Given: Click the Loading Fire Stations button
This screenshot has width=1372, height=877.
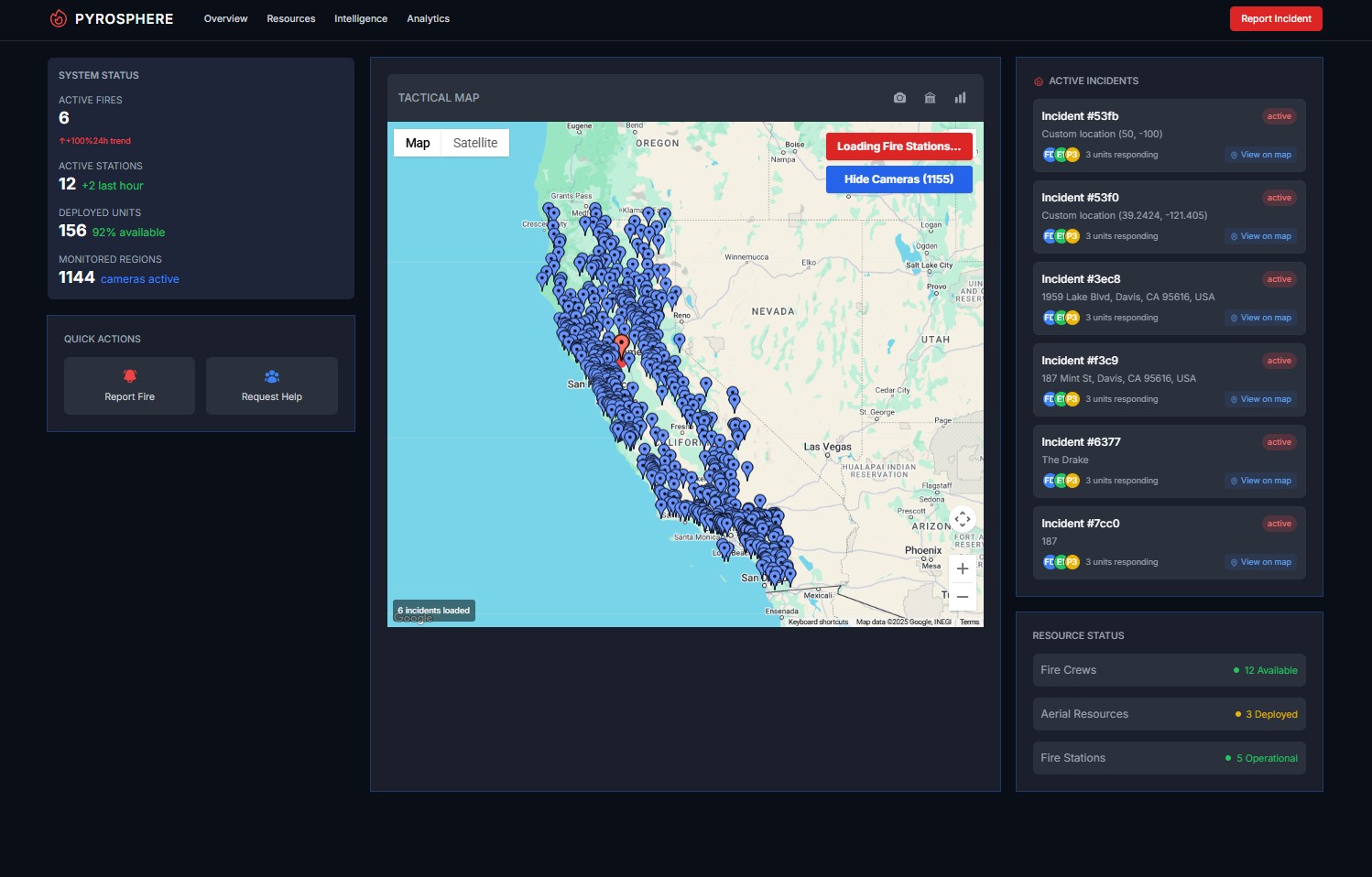Looking at the screenshot, I should point(899,146).
